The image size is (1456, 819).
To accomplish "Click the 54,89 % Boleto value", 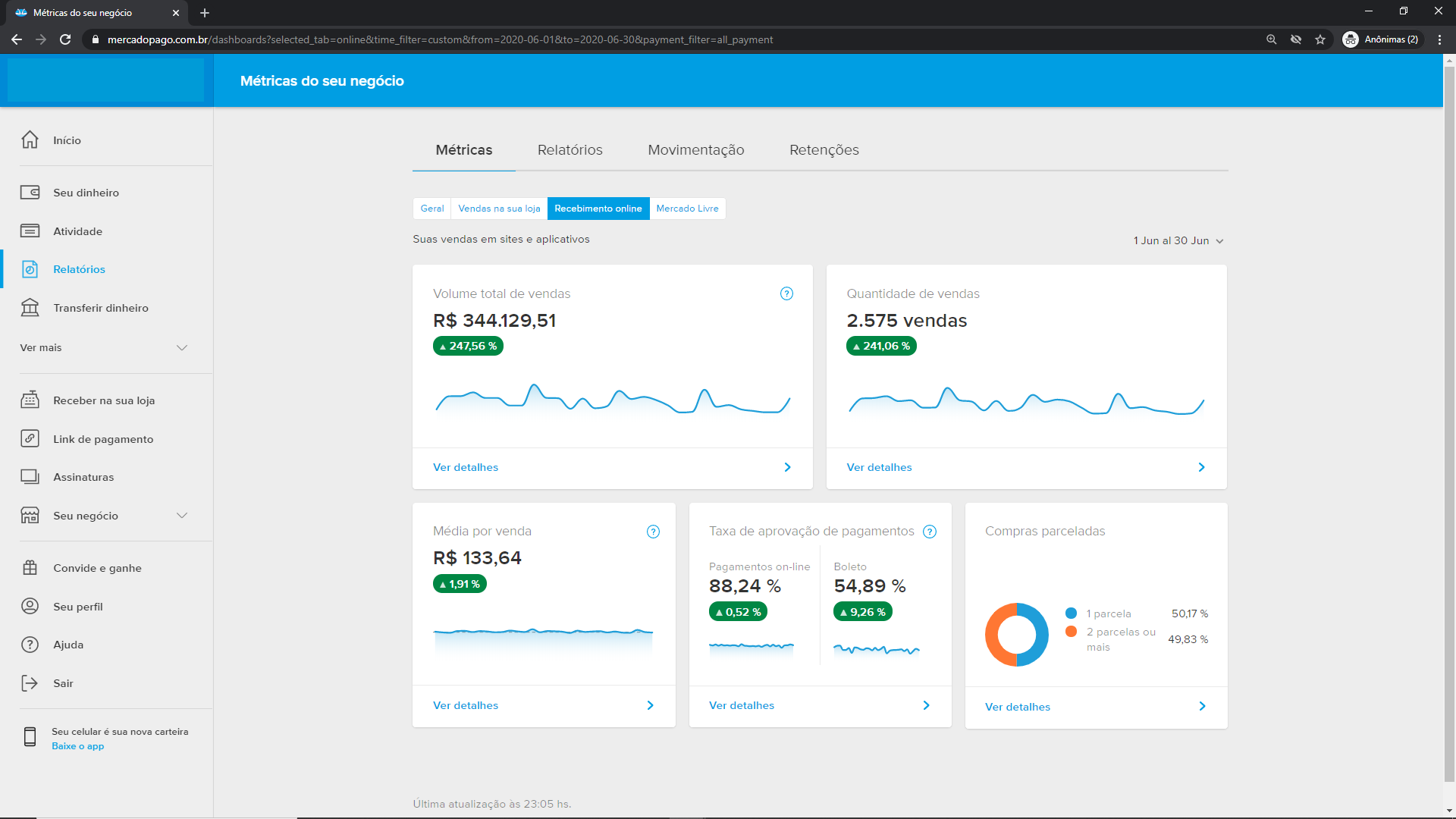I will pos(870,586).
